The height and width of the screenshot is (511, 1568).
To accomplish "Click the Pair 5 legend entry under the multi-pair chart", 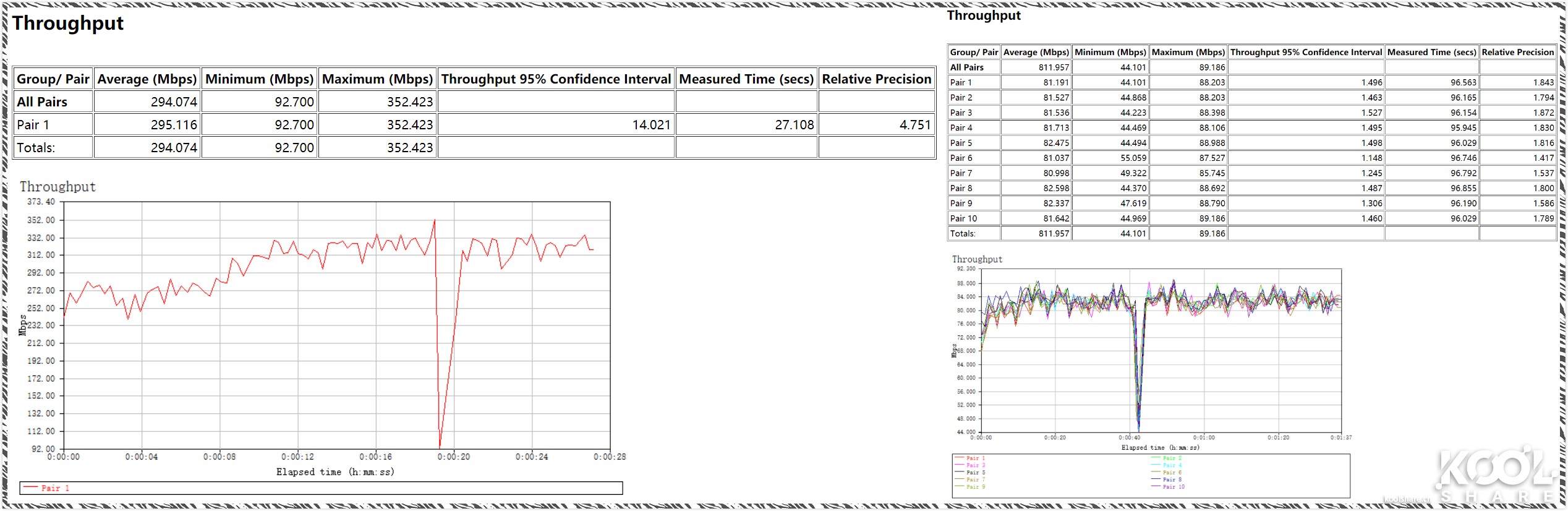I will pyautogui.click(x=970, y=473).
